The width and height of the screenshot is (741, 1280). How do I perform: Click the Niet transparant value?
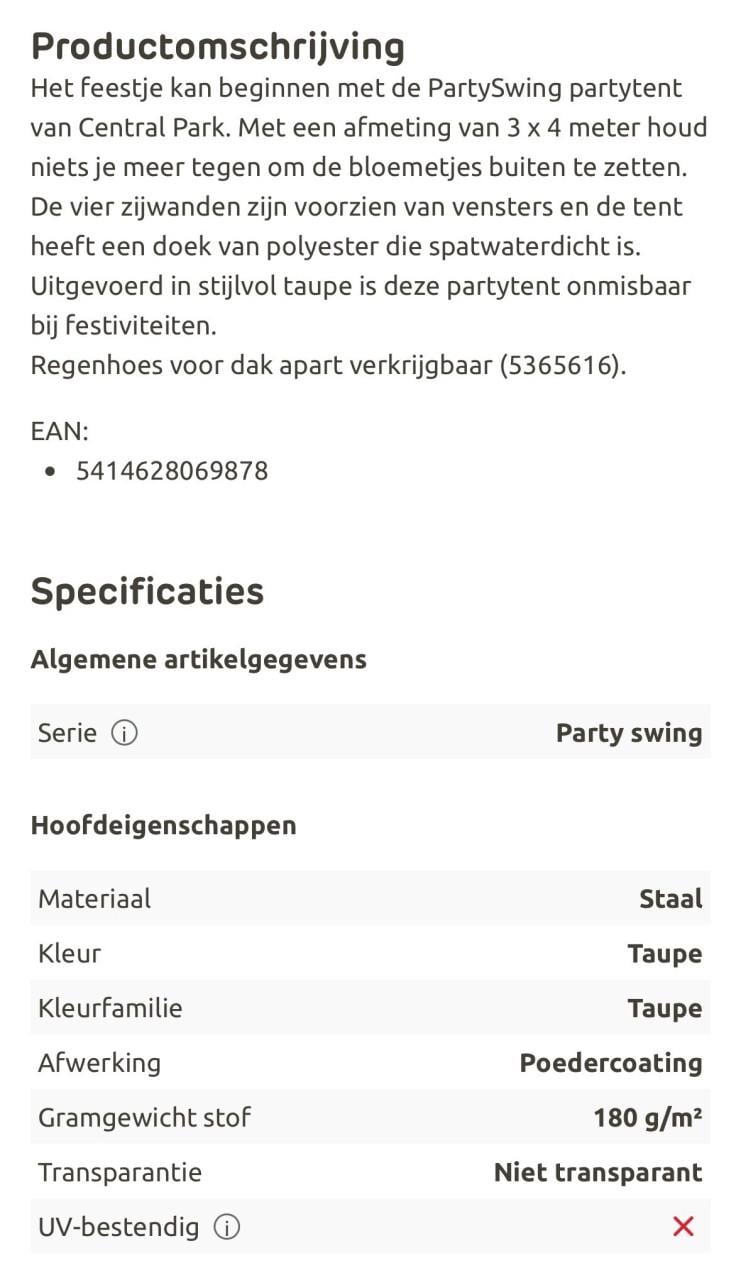click(x=598, y=1172)
